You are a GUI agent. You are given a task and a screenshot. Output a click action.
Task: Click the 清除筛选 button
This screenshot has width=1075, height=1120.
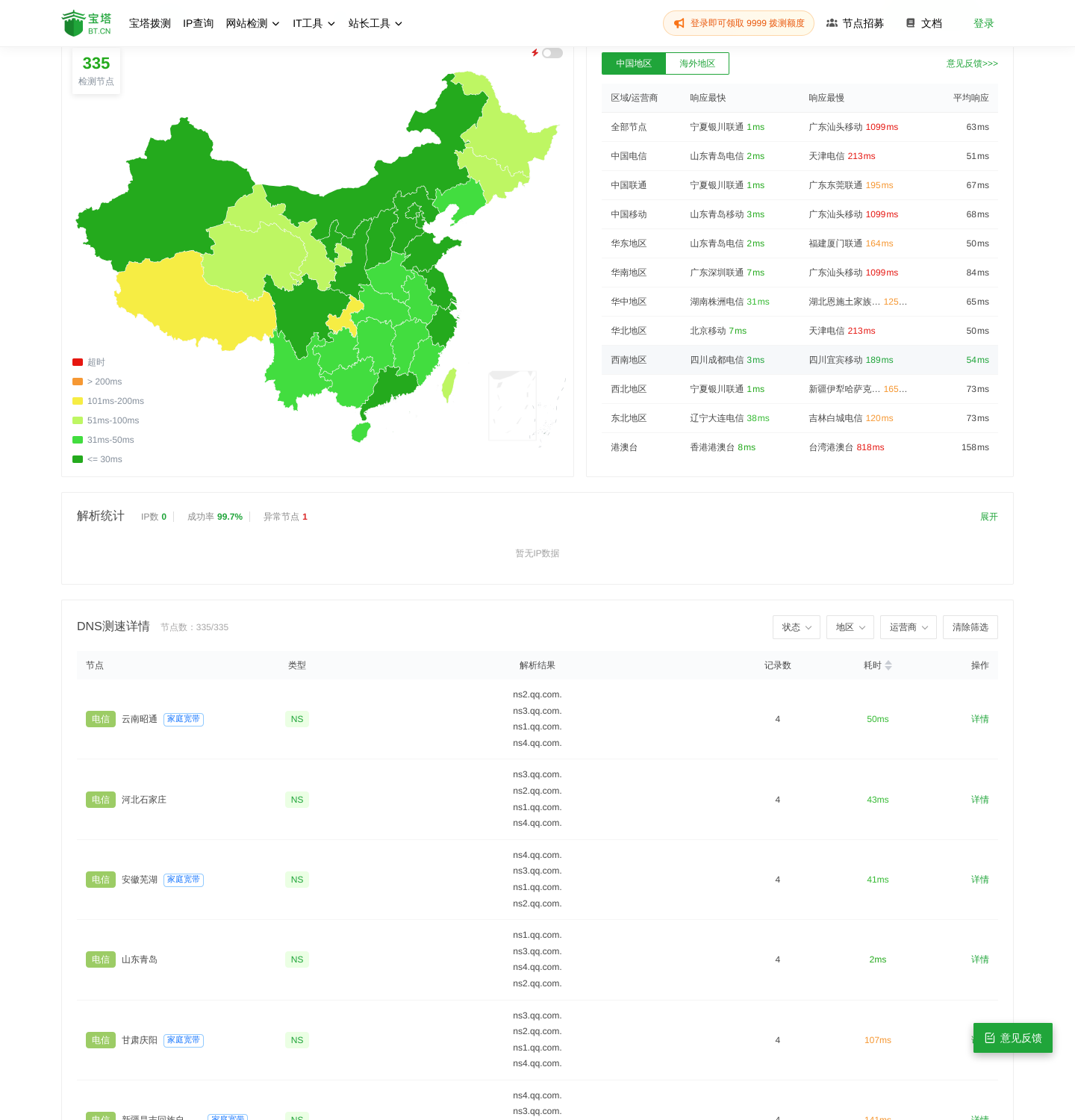970,627
